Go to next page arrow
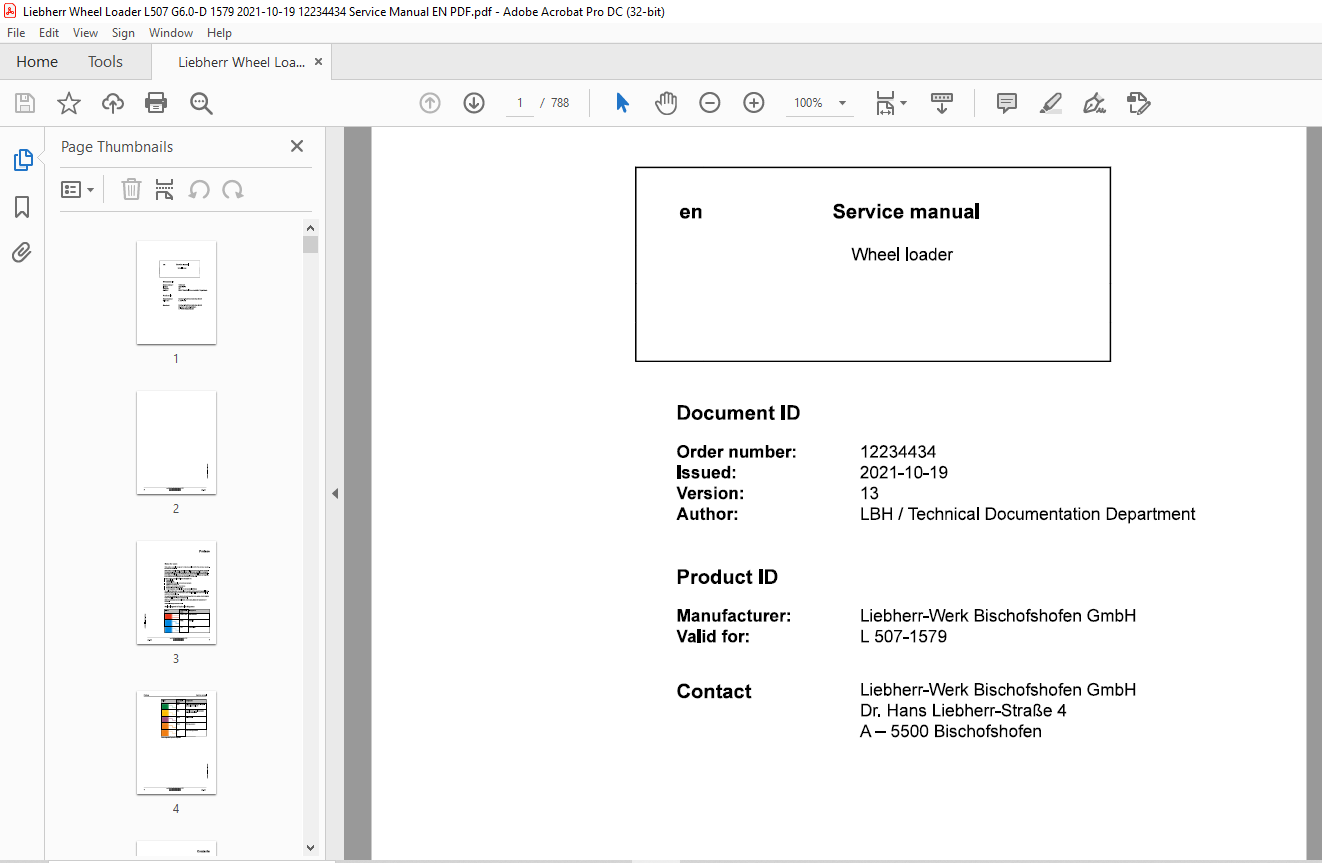The height and width of the screenshot is (863, 1322). 474,103
